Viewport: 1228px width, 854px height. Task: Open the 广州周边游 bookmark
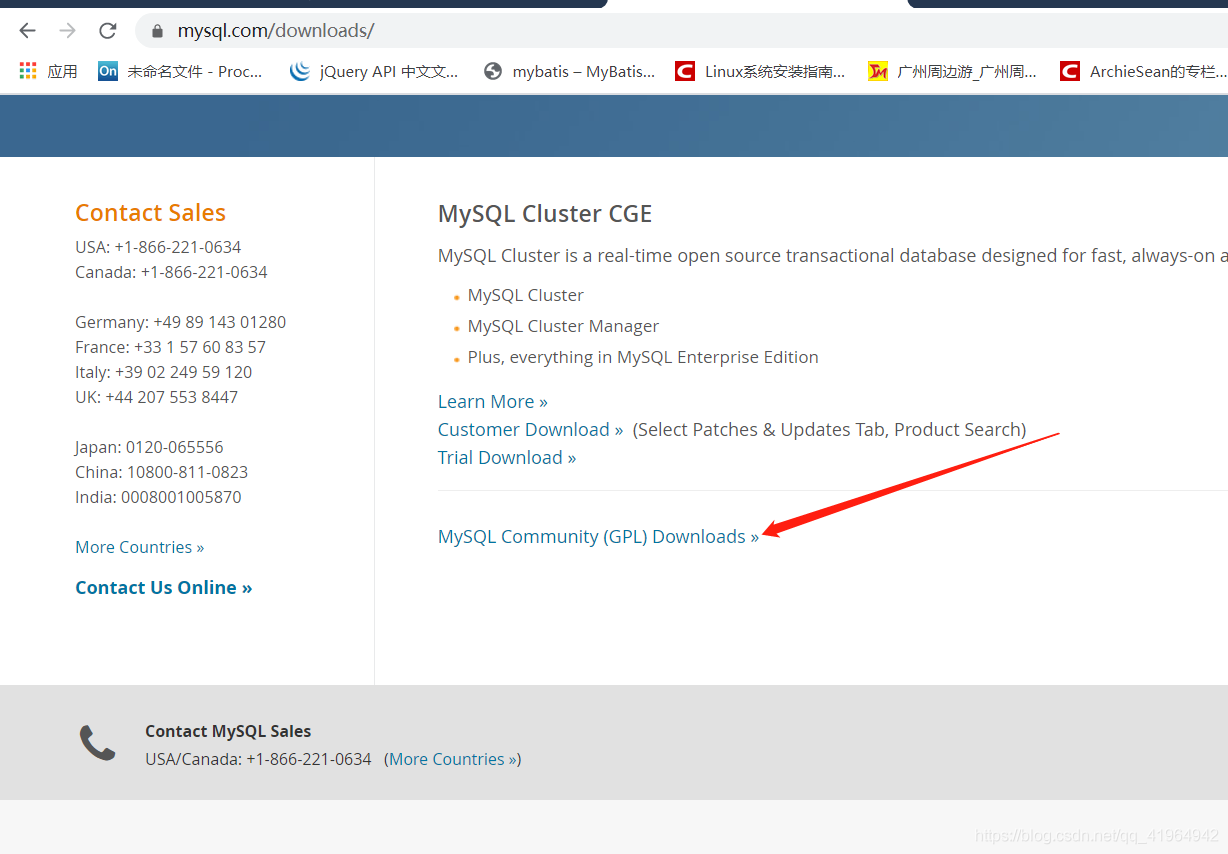(952, 71)
